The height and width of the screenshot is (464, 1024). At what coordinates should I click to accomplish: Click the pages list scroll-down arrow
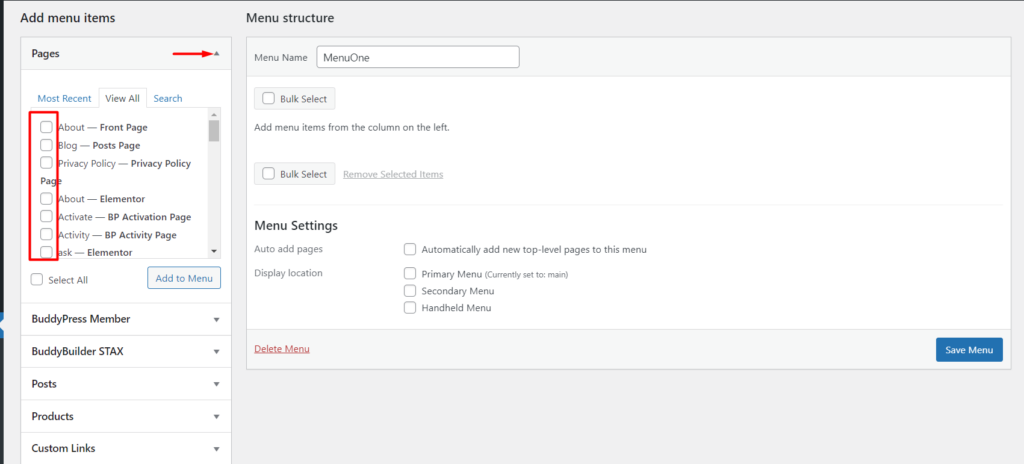[214, 251]
